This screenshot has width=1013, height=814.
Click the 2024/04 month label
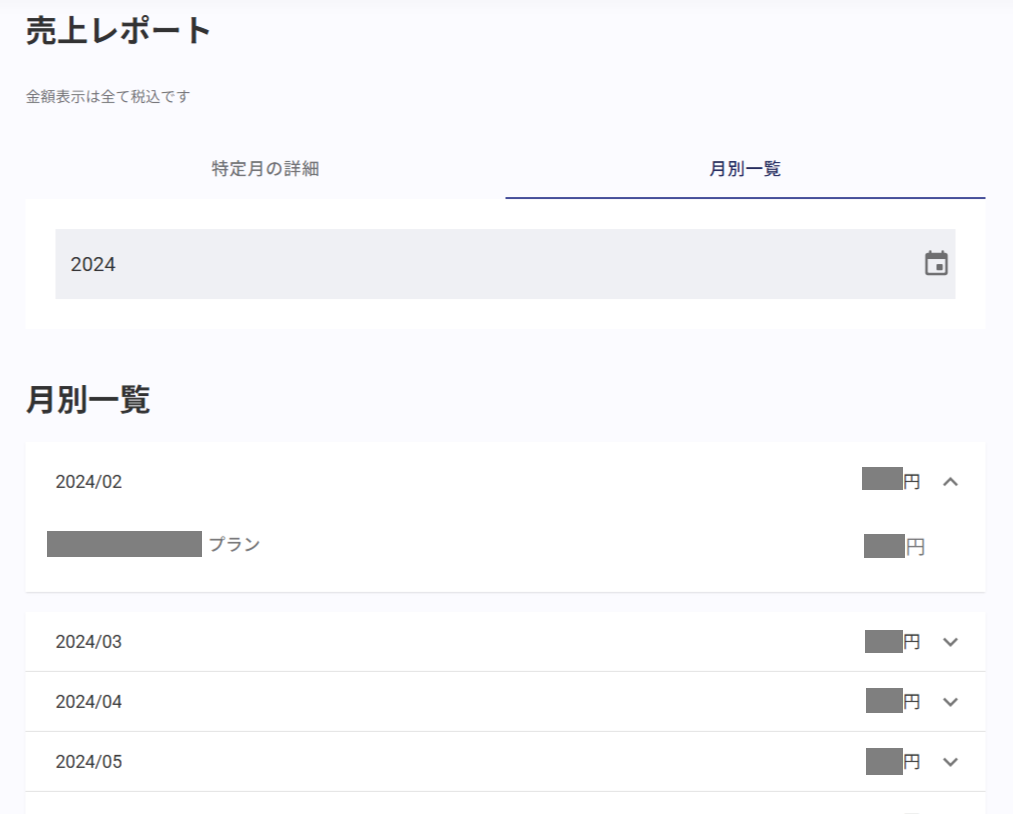tap(89, 702)
